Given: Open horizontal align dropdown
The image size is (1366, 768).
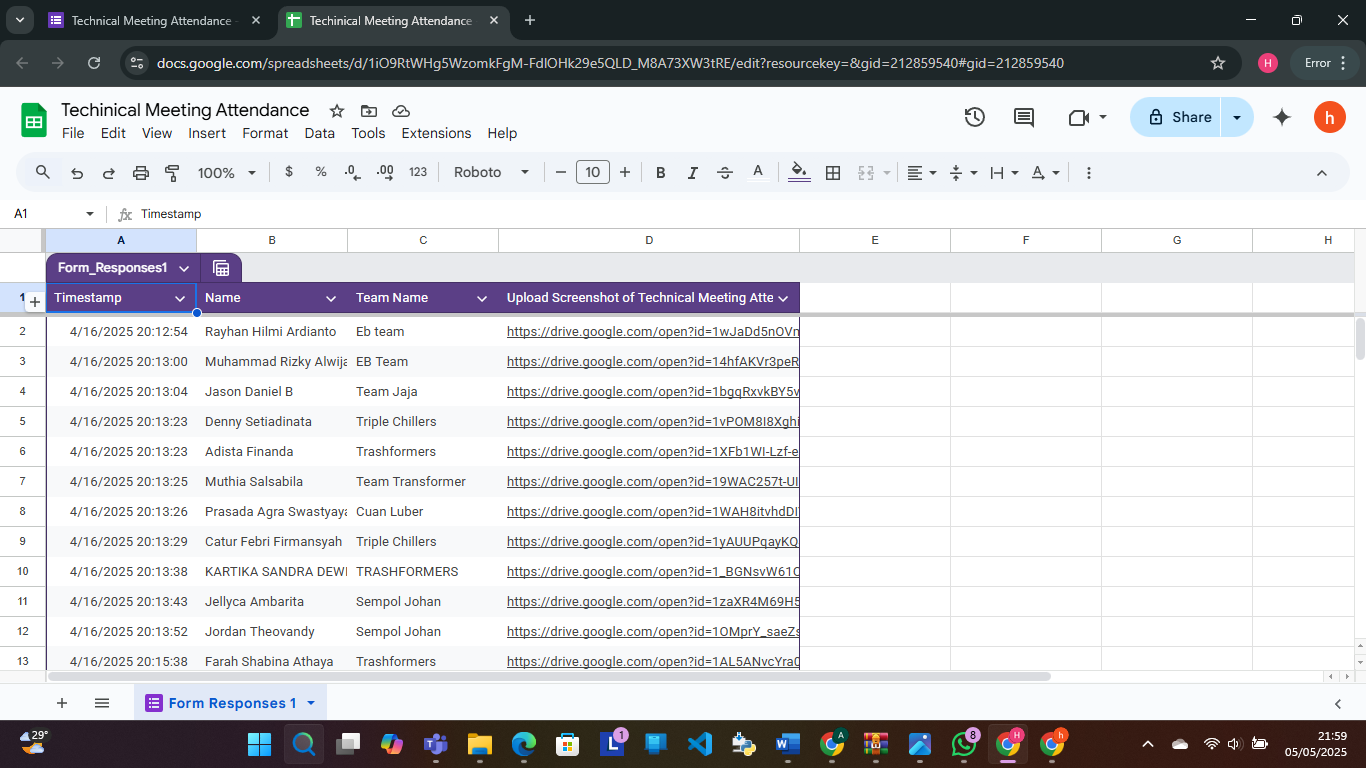Looking at the screenshot, I should [922, 173].
